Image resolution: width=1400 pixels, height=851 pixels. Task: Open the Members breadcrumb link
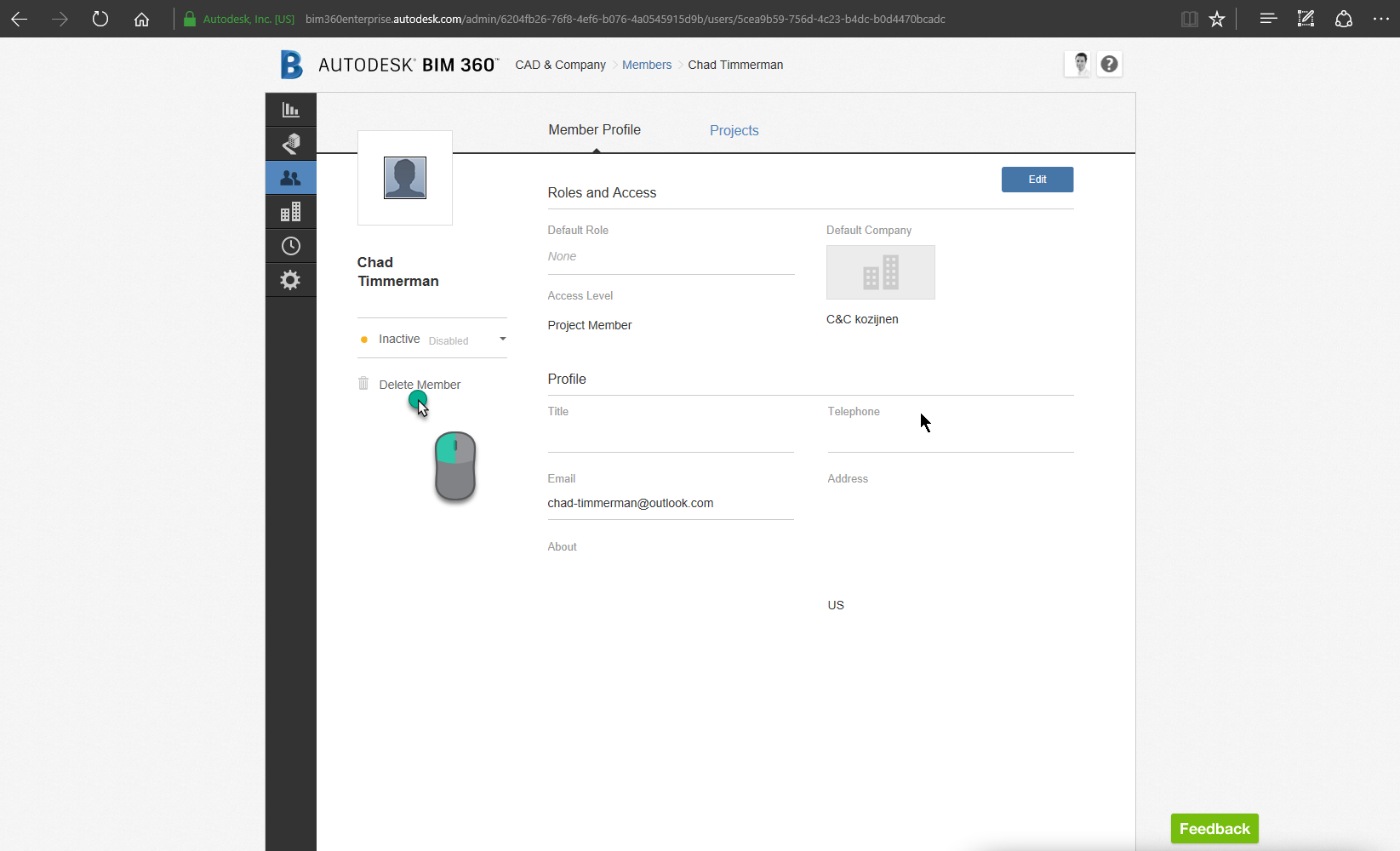point(646,65)
